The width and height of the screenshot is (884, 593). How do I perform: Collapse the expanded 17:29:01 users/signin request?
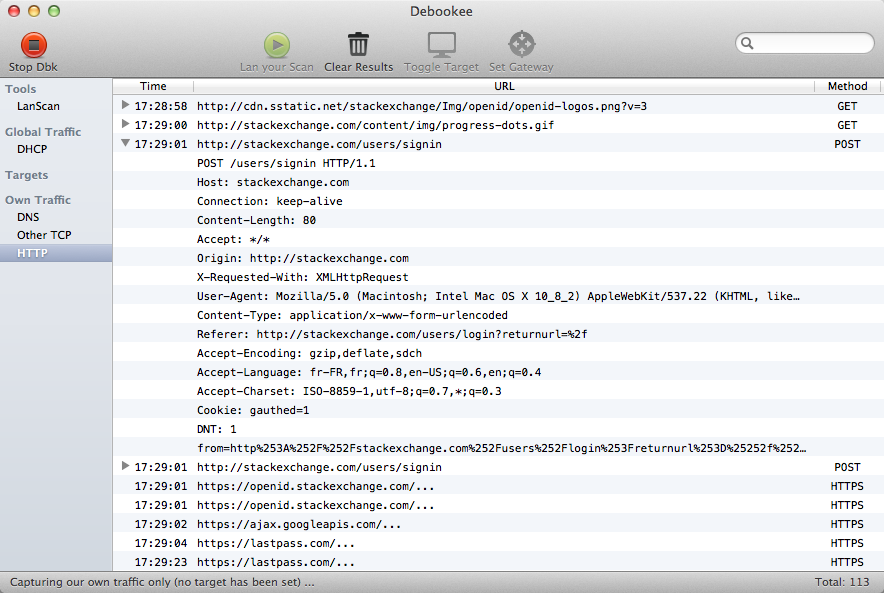tap(125, 144)
